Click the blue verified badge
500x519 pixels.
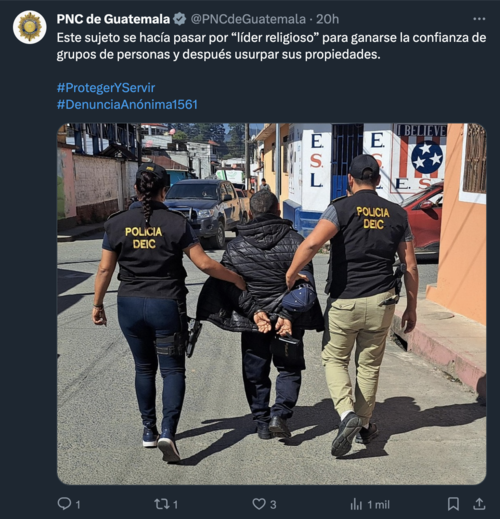tap(180, 19)
